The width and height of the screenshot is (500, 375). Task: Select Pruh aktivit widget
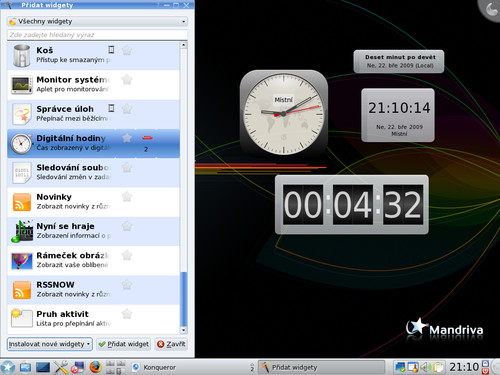pyautogui.click(x=93, y=320)
